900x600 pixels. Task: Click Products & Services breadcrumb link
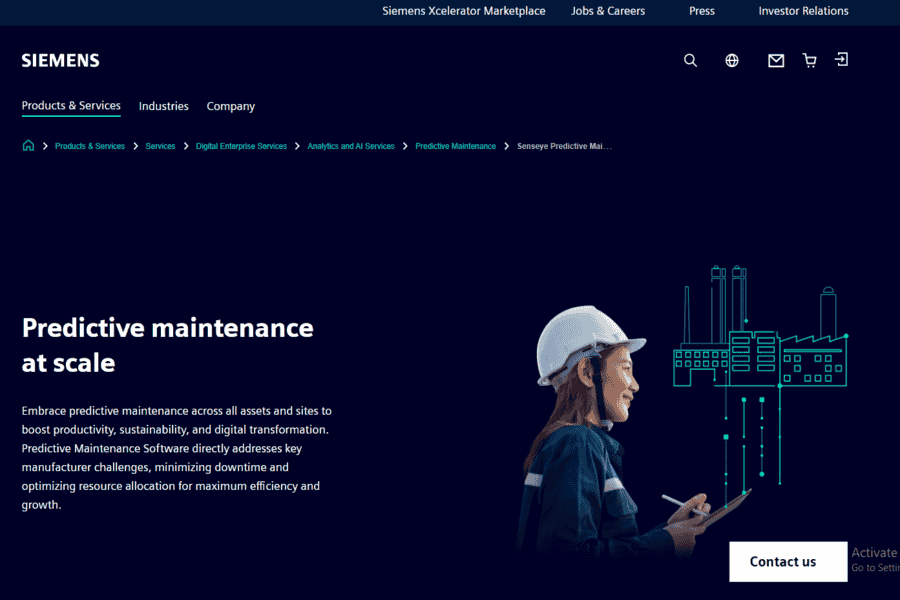tap(90, 146)
